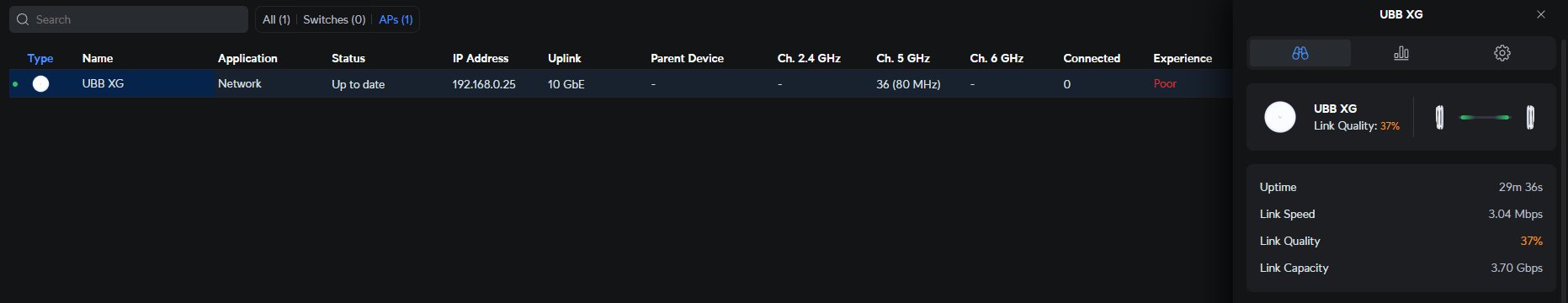Click the search magnifier icon
Screen dimensions: 1568x303
point(23,19)
